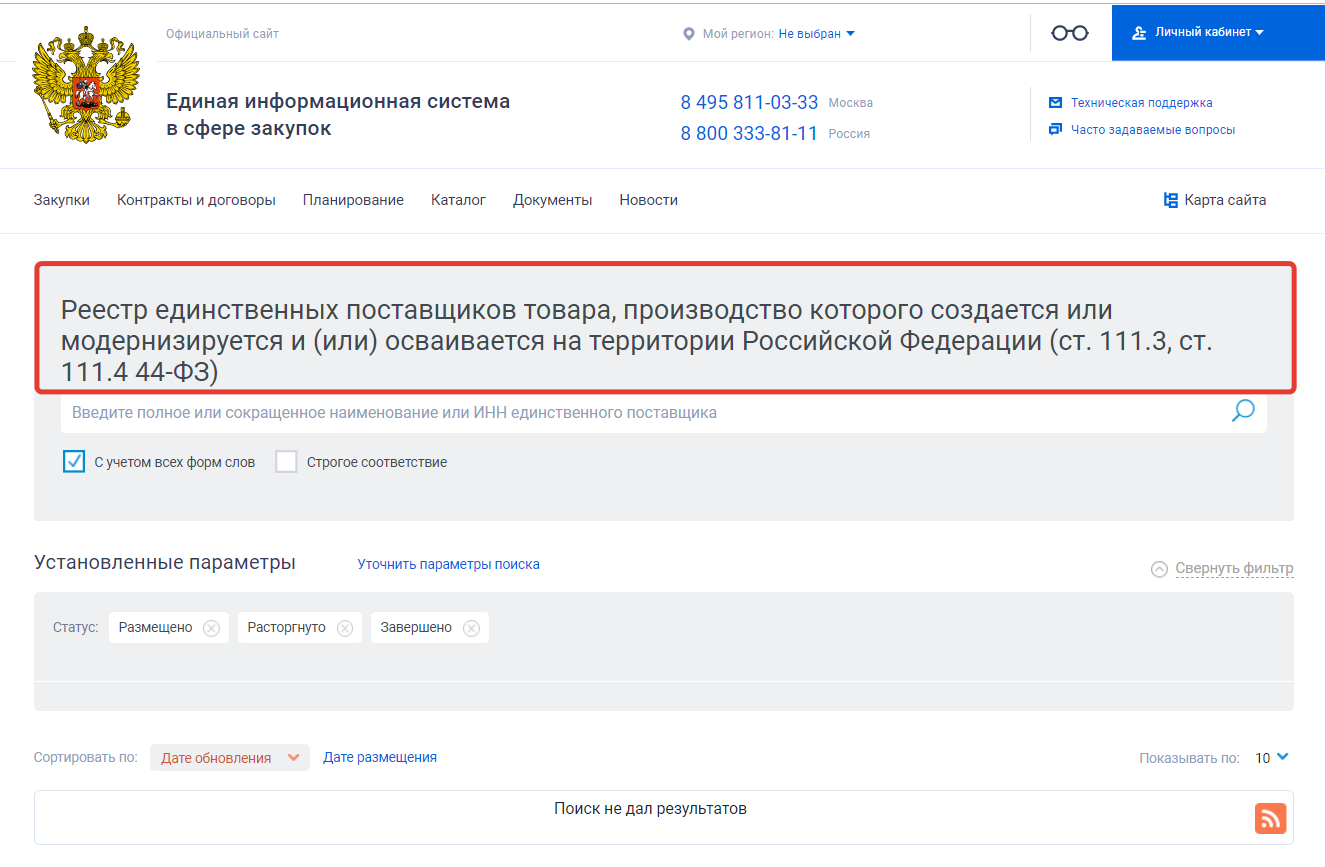Toggle С учетом всех форм слов checkbox
This screenshot has width=1325, height=867.
point(74,462)
